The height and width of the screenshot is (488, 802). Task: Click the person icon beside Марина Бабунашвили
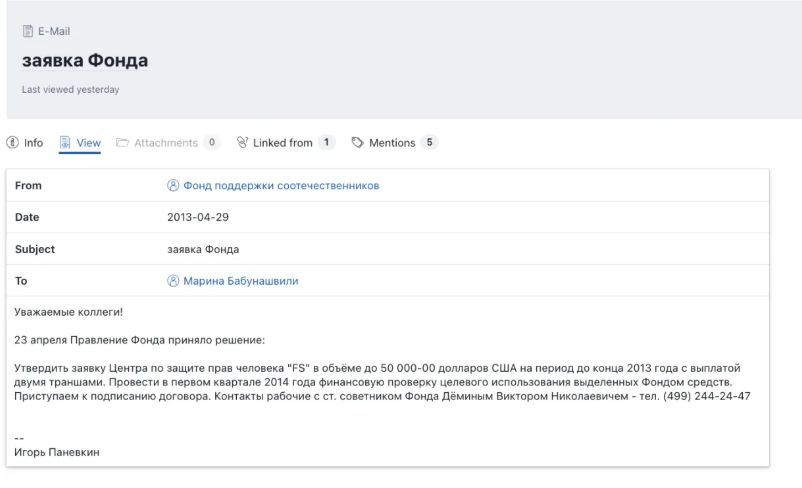pyautogui.click(x=173, y=280)
